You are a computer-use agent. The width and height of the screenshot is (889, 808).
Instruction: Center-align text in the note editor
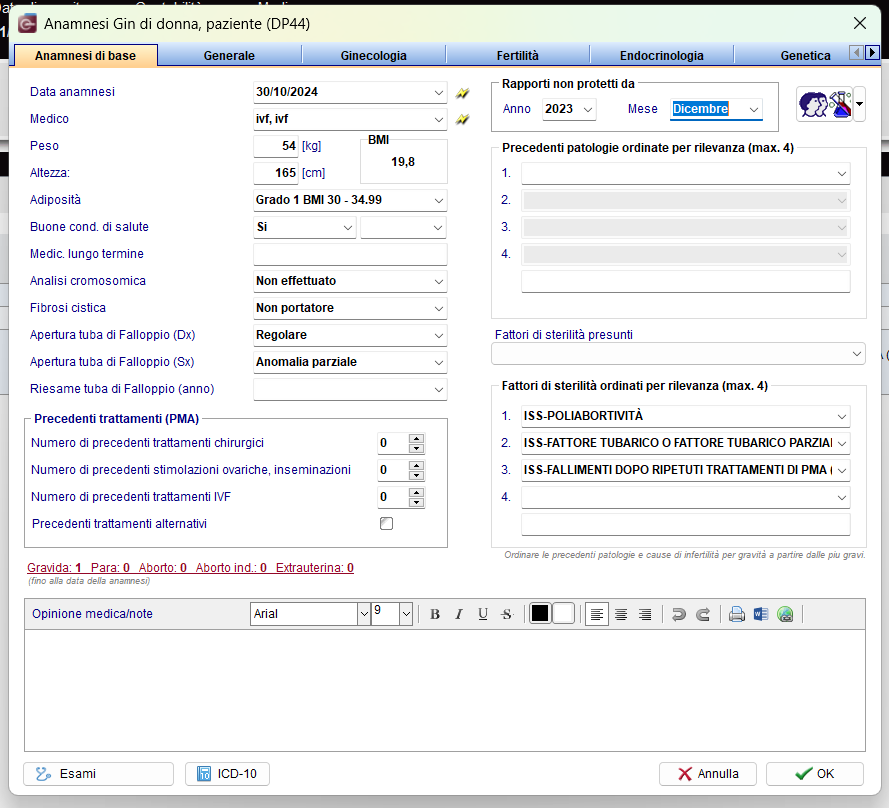pos(621,614)
